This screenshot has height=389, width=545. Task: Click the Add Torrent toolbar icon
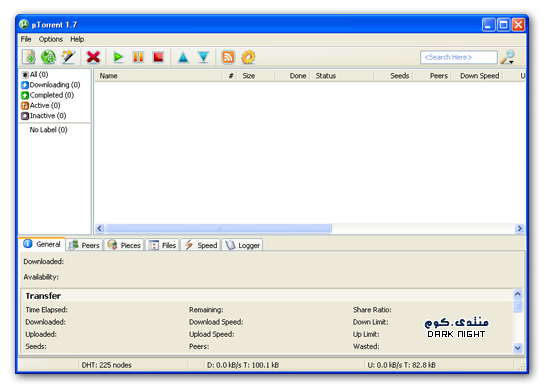click(29, 57)
